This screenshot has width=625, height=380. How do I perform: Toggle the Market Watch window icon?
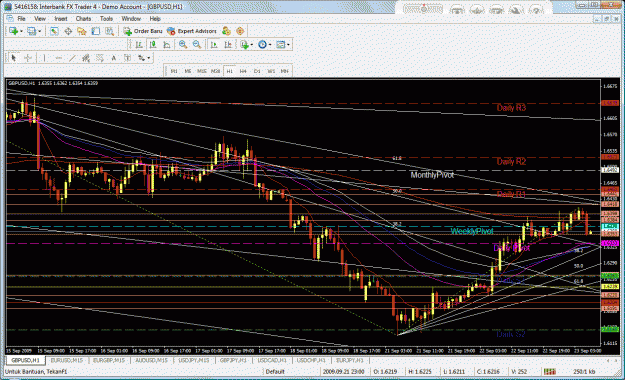click(x=54, y=31)
